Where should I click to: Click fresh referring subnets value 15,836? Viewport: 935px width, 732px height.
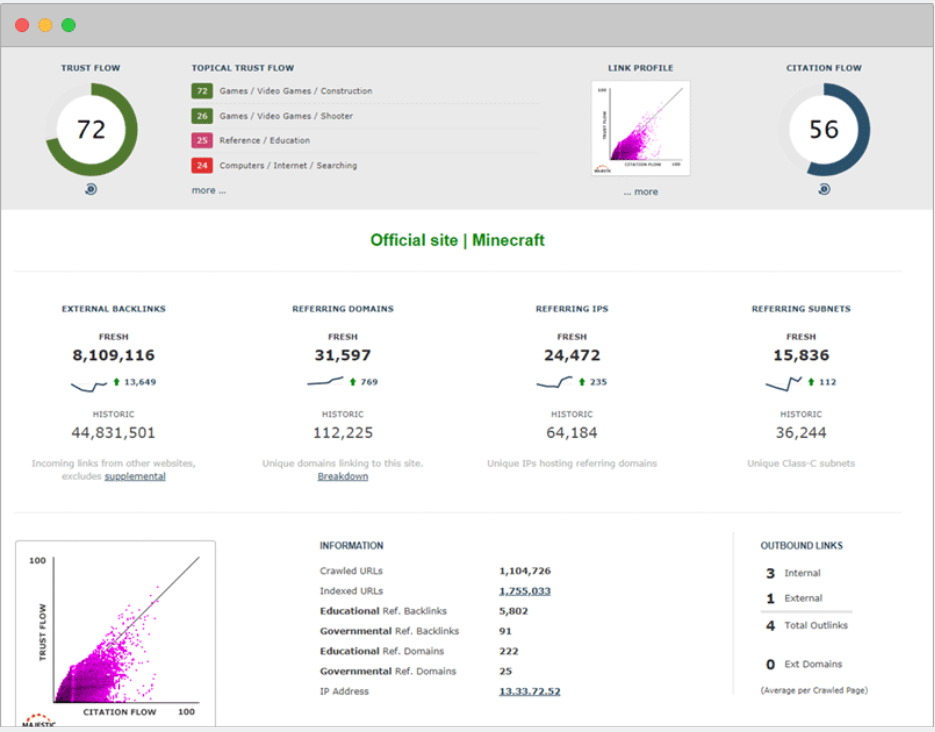click(801, 355)
